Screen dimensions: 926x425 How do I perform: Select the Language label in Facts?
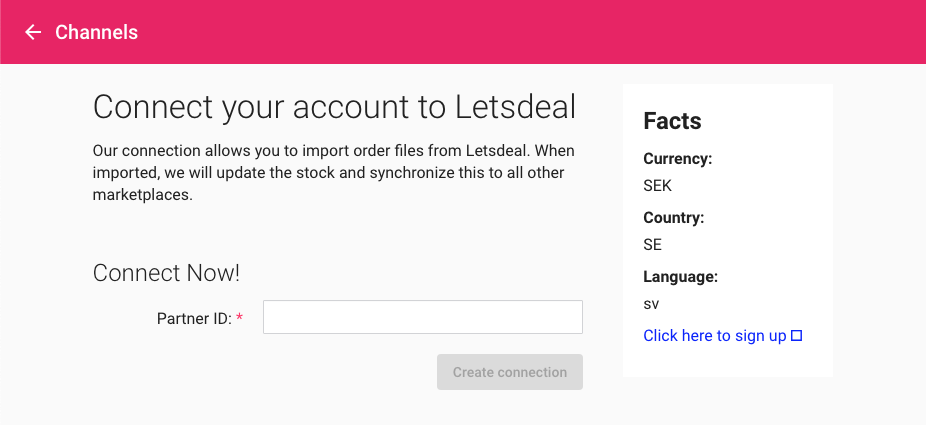(x=680, y=277)
